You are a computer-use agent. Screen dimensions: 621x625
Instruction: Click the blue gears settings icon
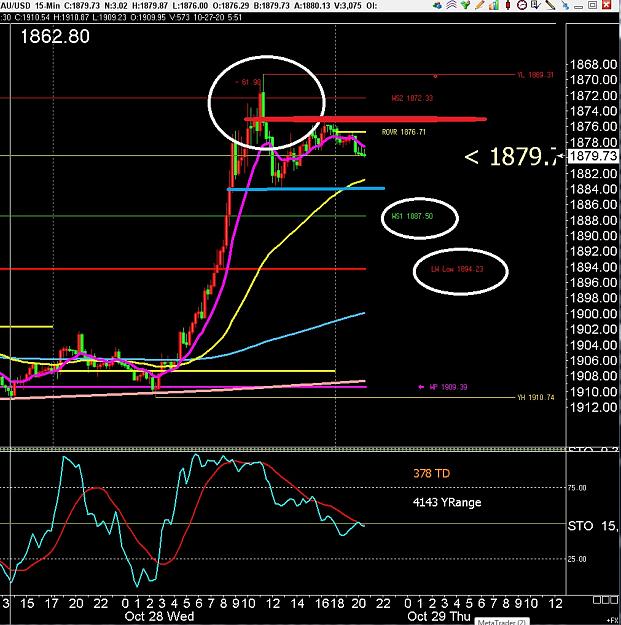pos(438,6)
